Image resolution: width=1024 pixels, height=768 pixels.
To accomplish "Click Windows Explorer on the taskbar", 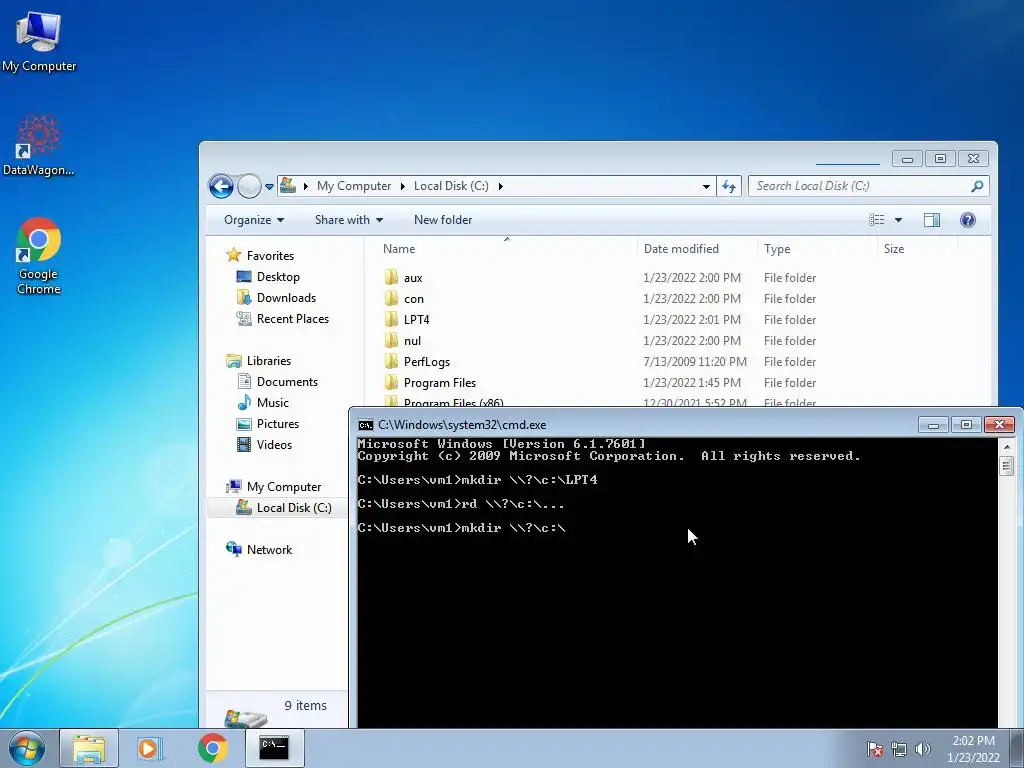I will (89, 748).
